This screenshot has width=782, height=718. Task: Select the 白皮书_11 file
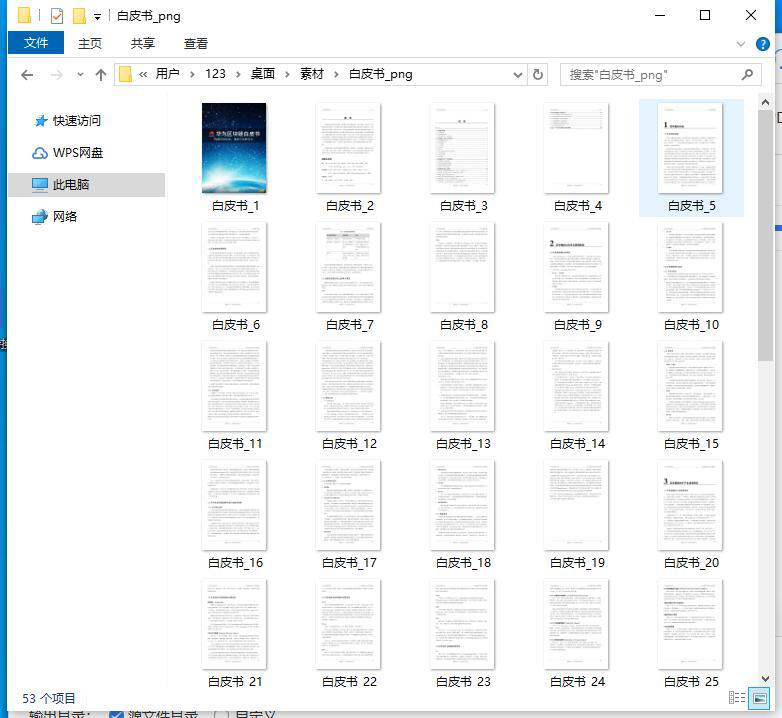click(x=234, y=396)
